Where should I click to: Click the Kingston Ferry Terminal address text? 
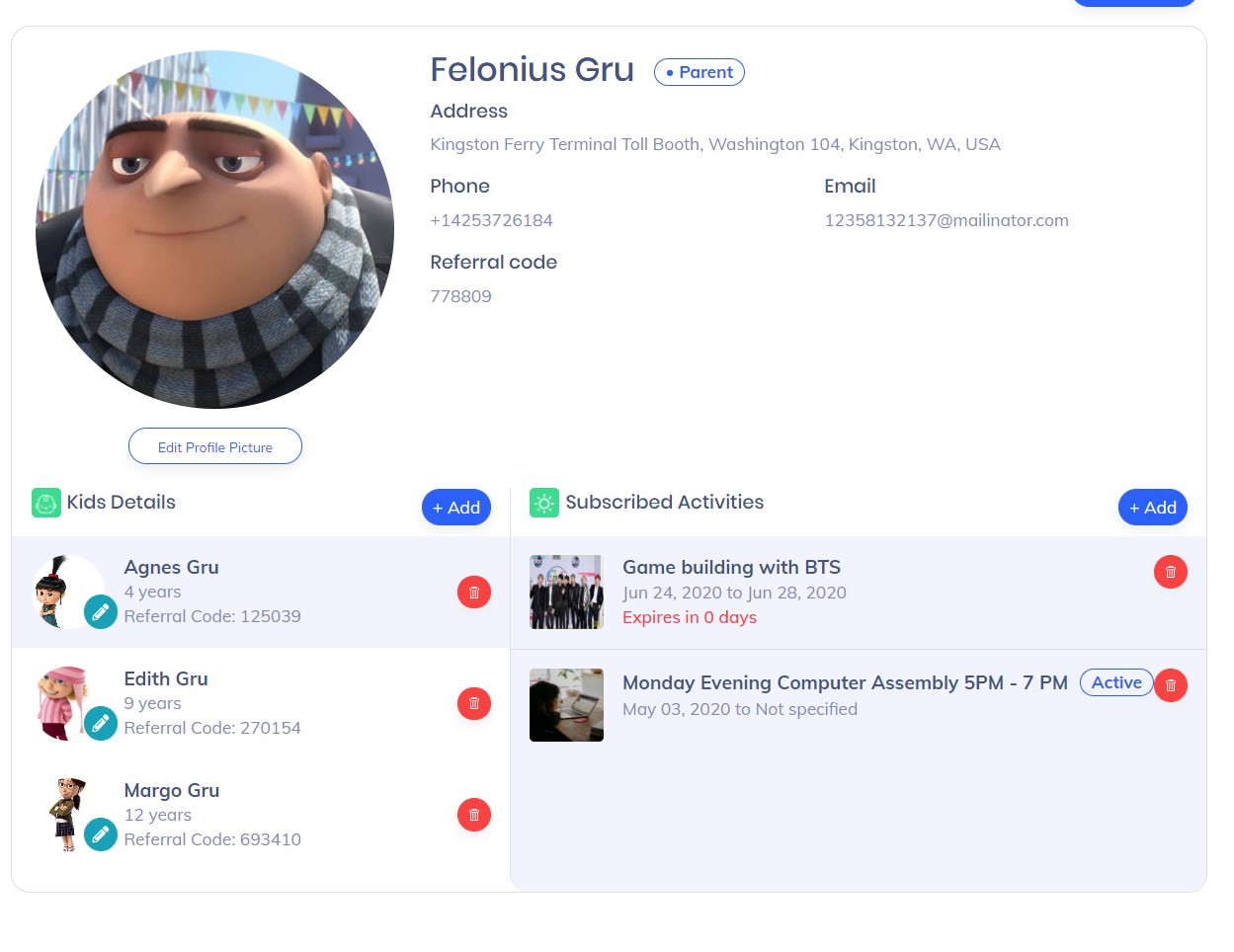click(715, 144)
